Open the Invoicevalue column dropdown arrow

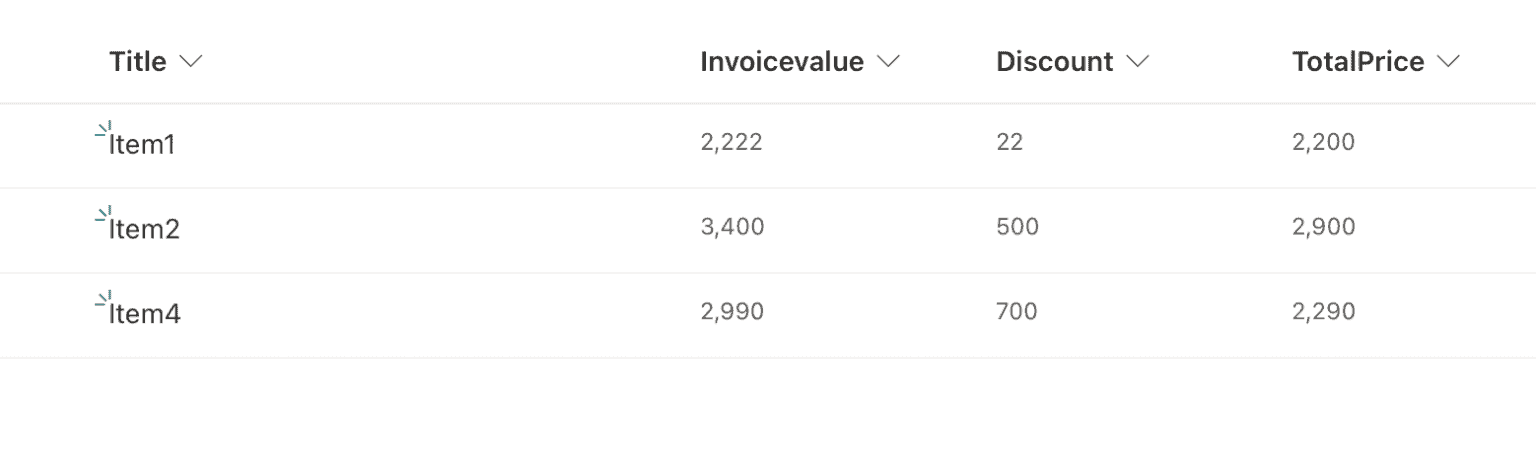point(888,62)
